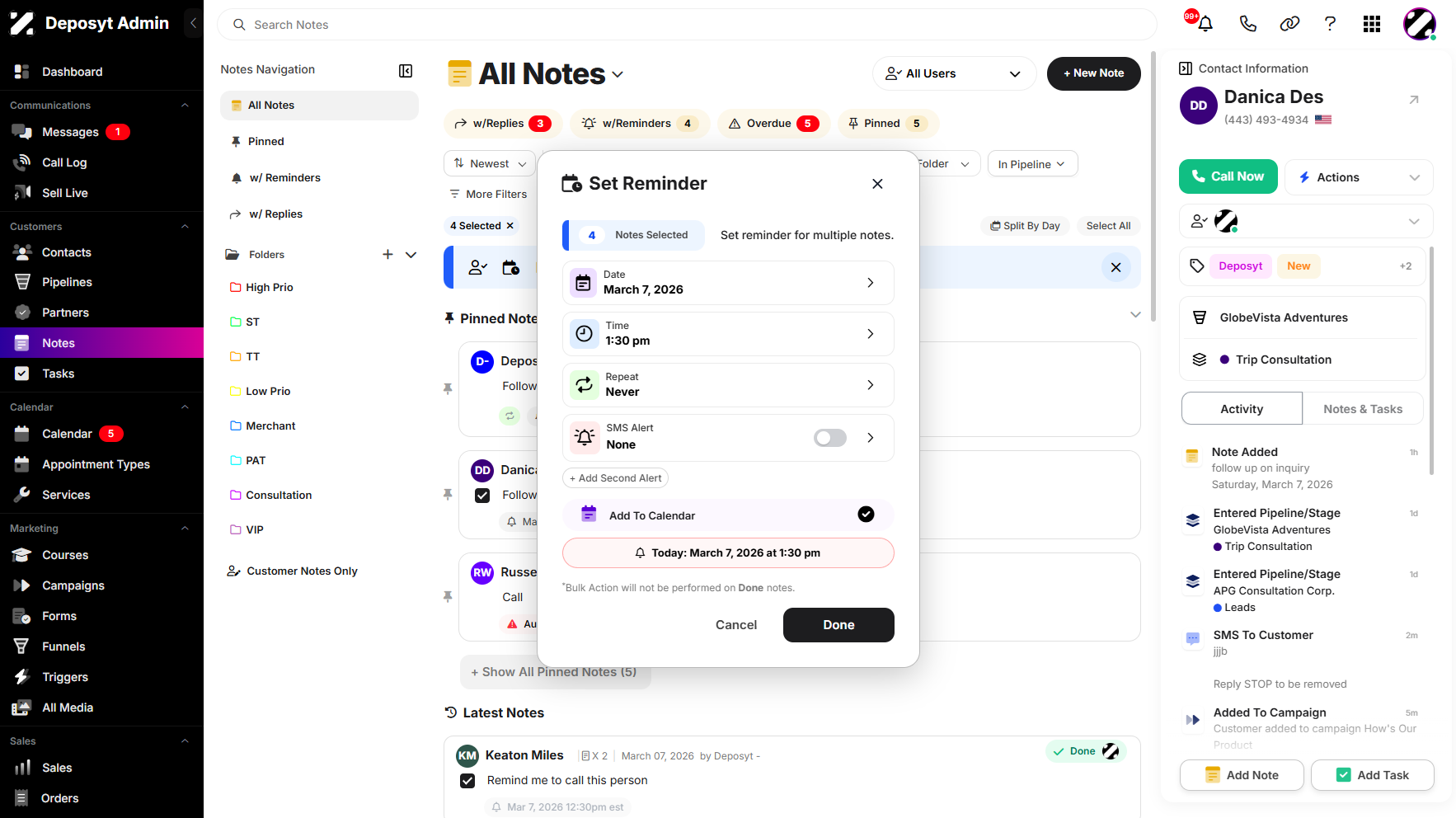Click the Search Notes field
1456x818 pixels.
687,25
